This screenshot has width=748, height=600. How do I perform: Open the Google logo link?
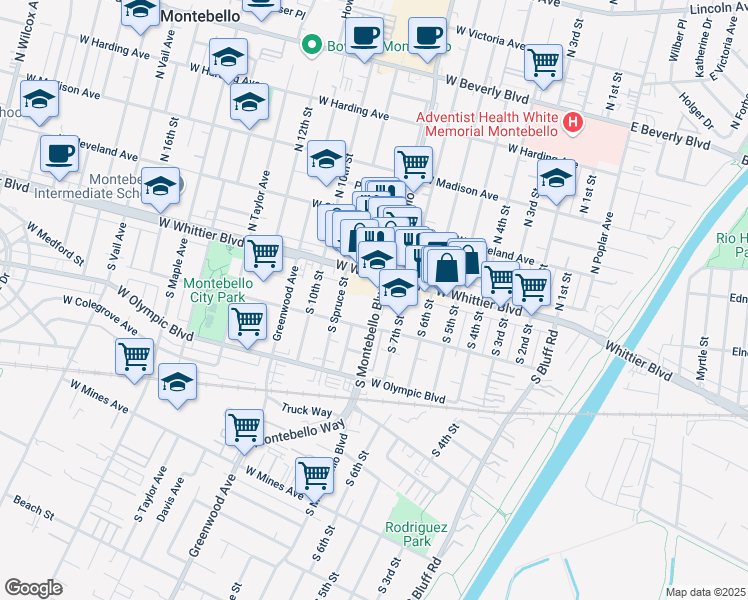point(33,588)
